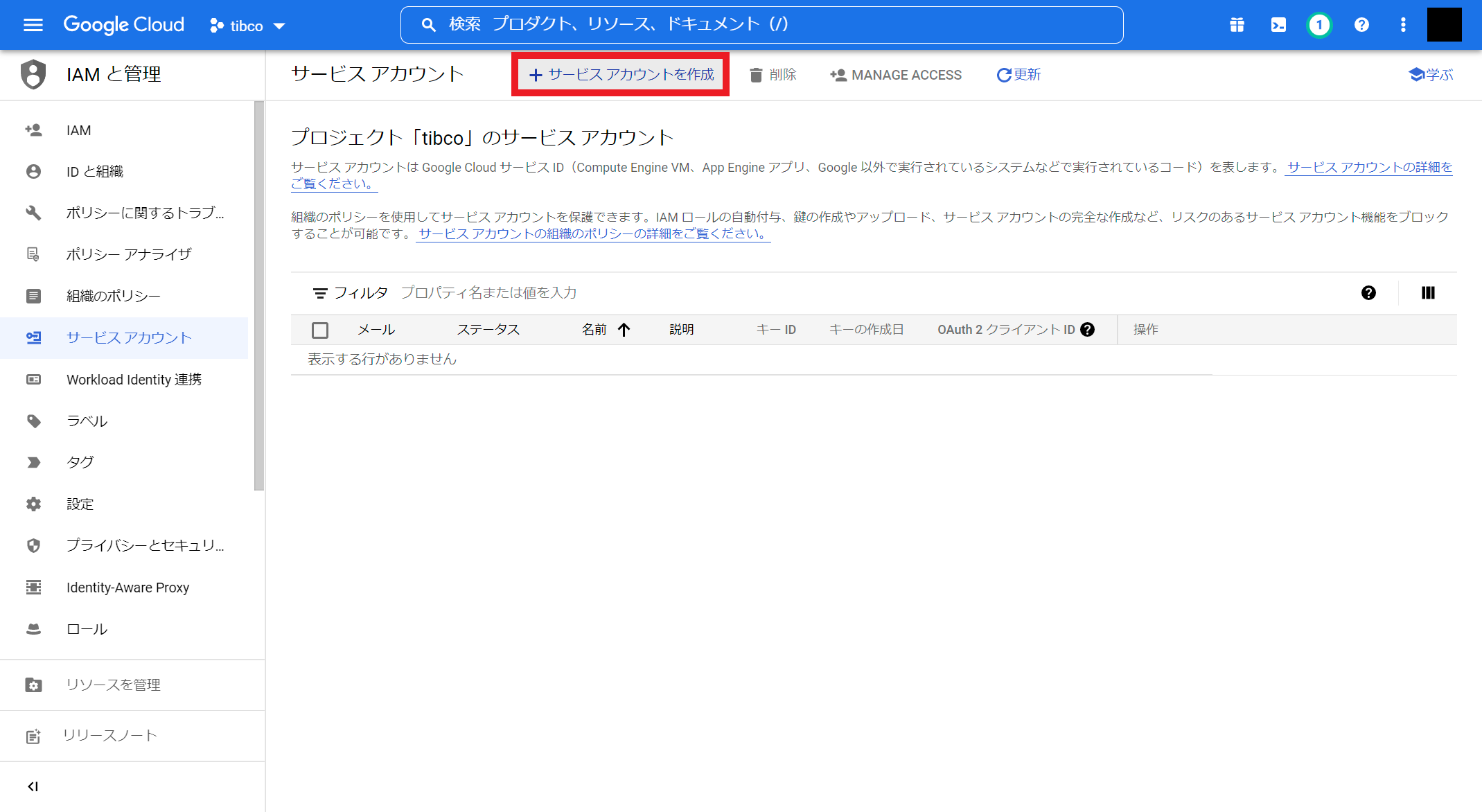Open the tibco project selector dropdown
Screen dimensions: 1482x812
coord(247,26)
